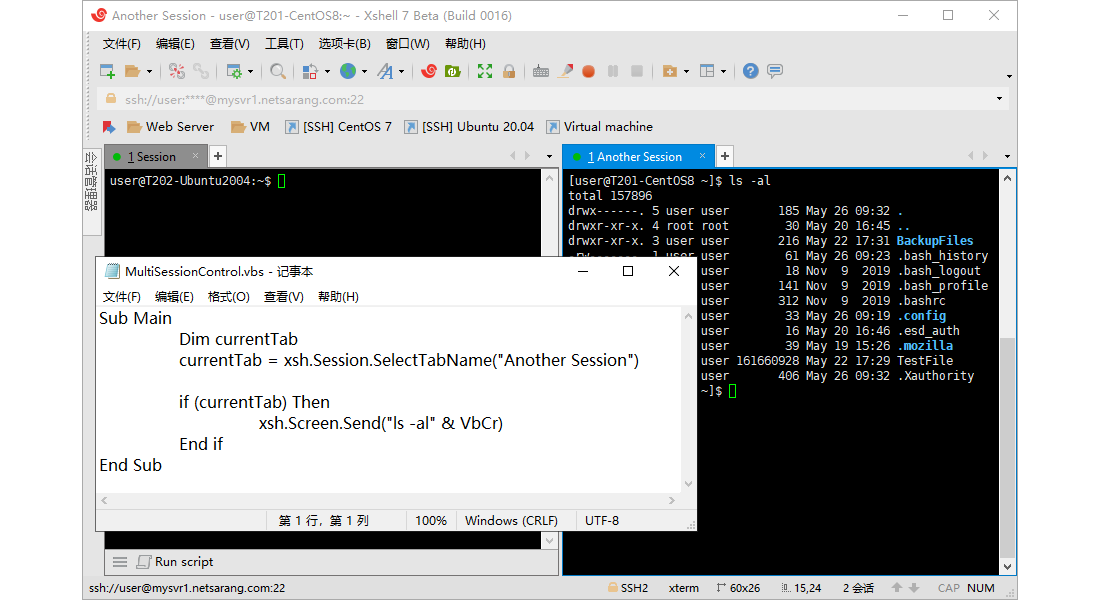Click Notepad's vertical scrollbar down arrow

click(688, 484)
